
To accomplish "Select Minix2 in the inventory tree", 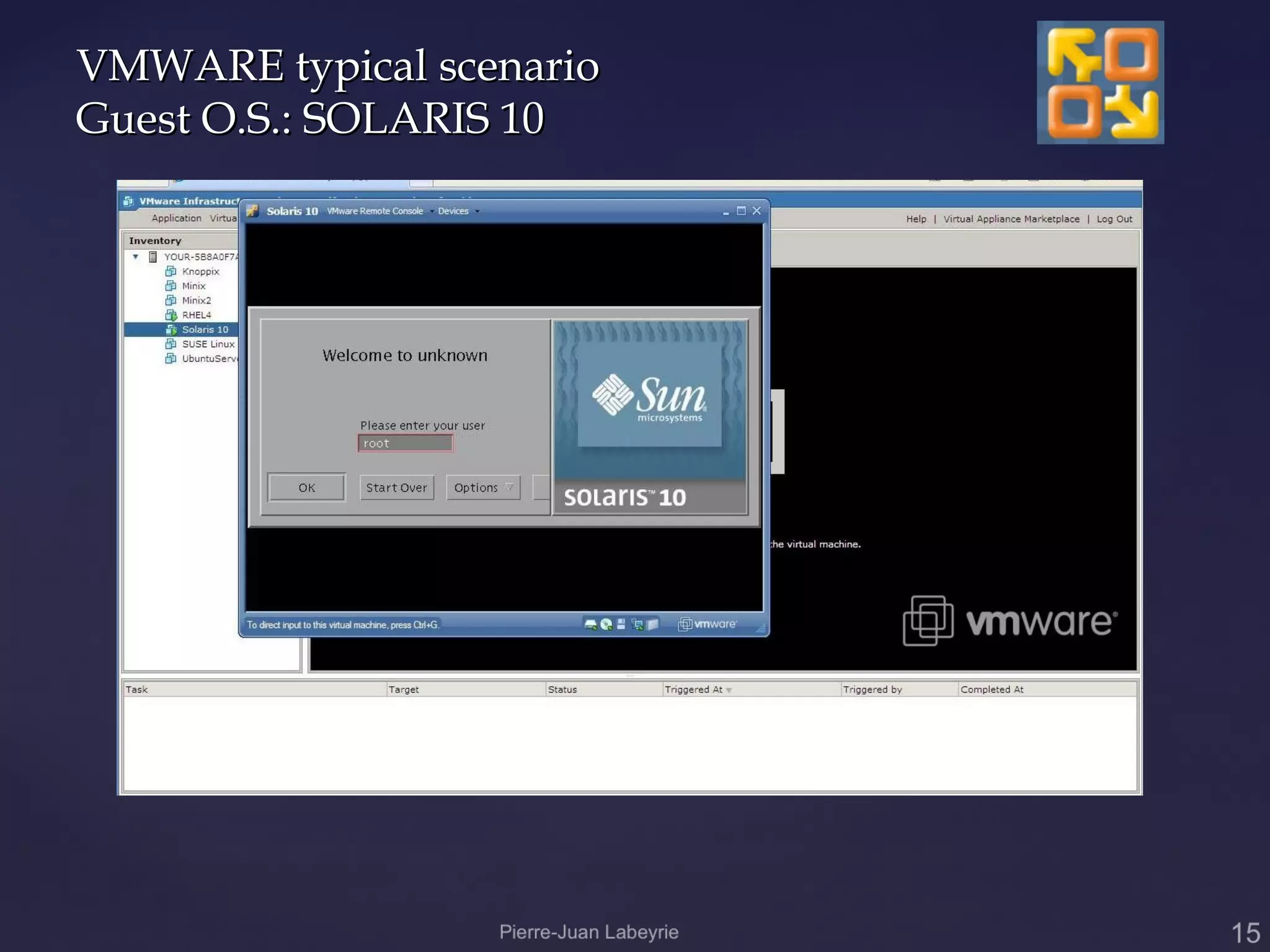I will tap(196, 300).
